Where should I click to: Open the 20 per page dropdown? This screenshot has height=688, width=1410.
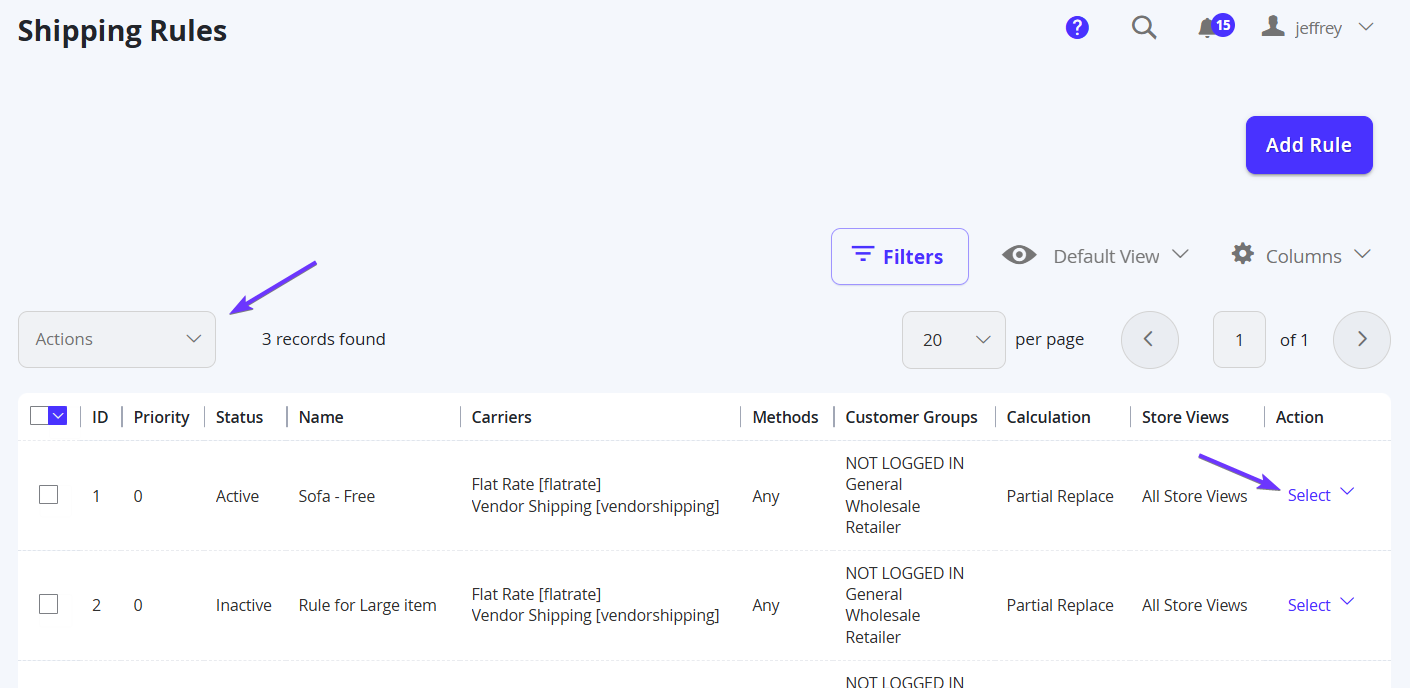coord(953,340)
